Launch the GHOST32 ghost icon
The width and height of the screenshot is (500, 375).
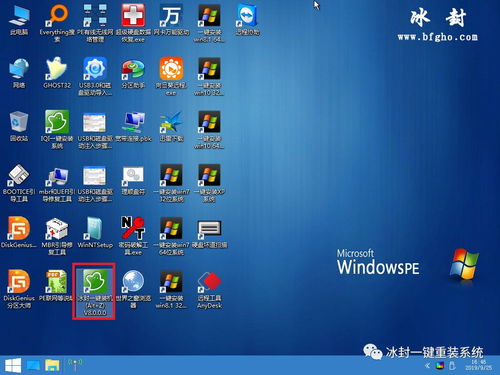[57, 73]
